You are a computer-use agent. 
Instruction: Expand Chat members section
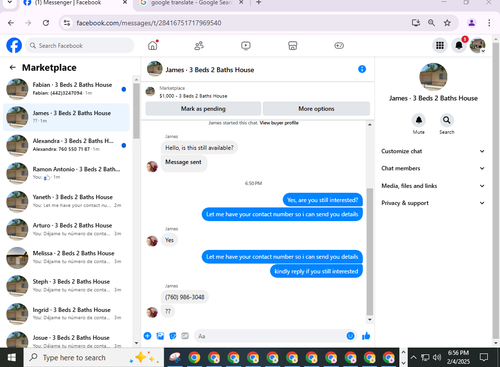(433, 168)
